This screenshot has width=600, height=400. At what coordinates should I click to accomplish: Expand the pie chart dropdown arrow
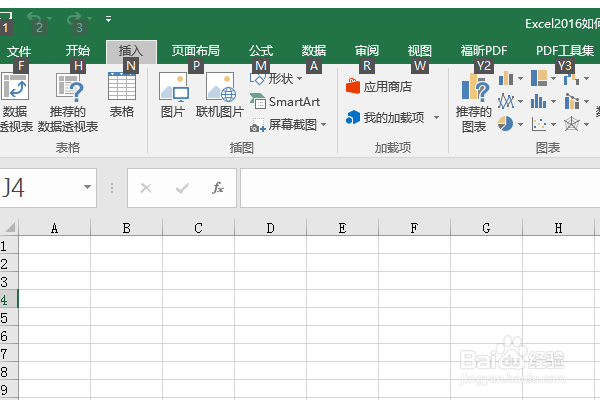(x=520, y=124)
